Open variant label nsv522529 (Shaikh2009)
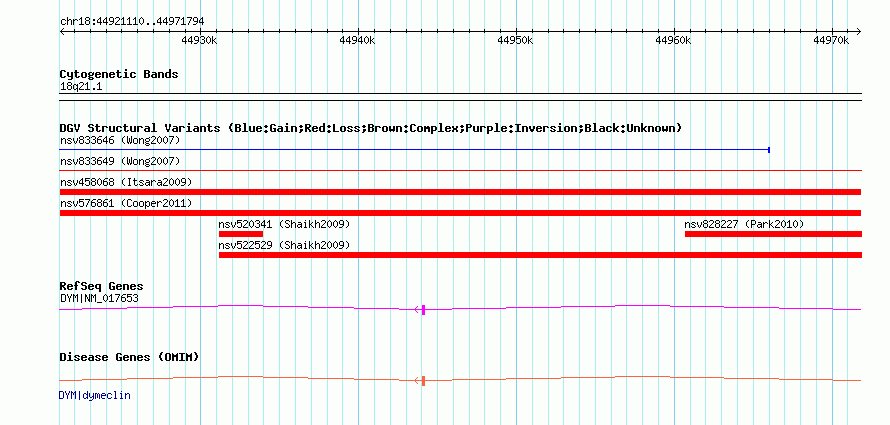The width and height of the screenshot is (890, 425). coord(284,246)
